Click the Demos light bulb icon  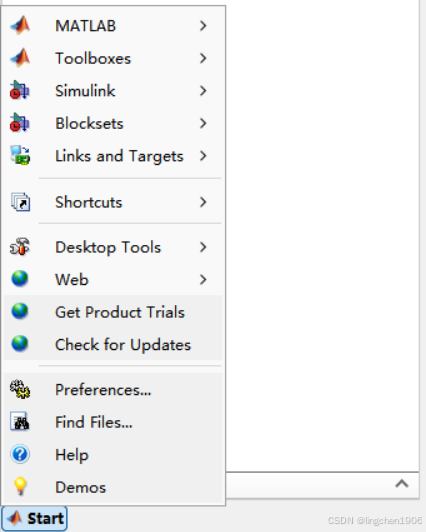pos(20,486)
